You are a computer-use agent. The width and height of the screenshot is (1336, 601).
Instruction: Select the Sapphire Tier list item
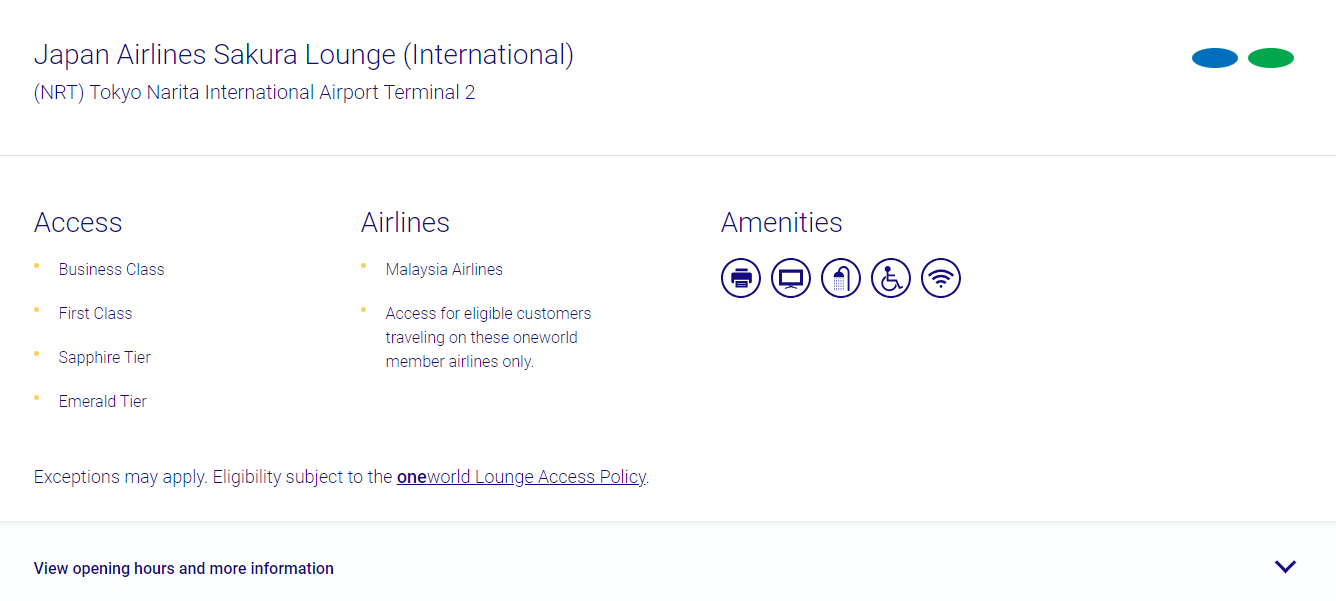(x=104, y=357)
